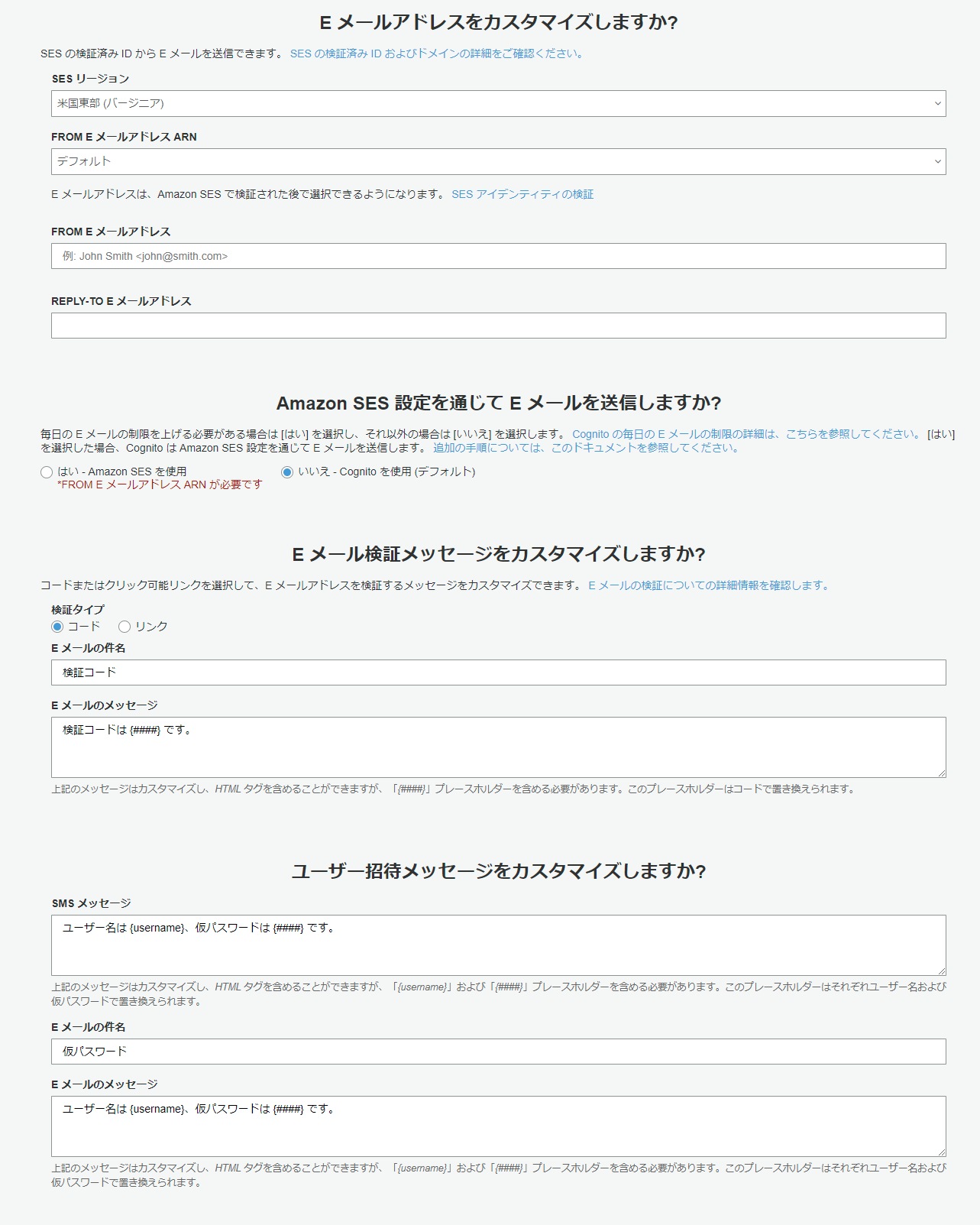The width and height of the screenshot is (980, 1225).
Task: Choose 'いいえ - Cognito を使用 (デフォルト)' option
Action: click(x=287, y=472)
